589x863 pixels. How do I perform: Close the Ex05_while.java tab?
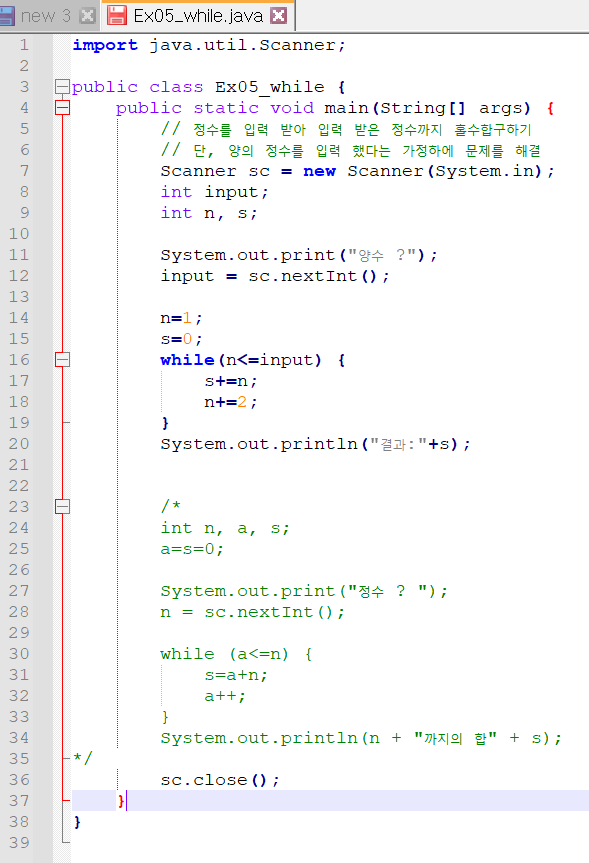(279, 15)
